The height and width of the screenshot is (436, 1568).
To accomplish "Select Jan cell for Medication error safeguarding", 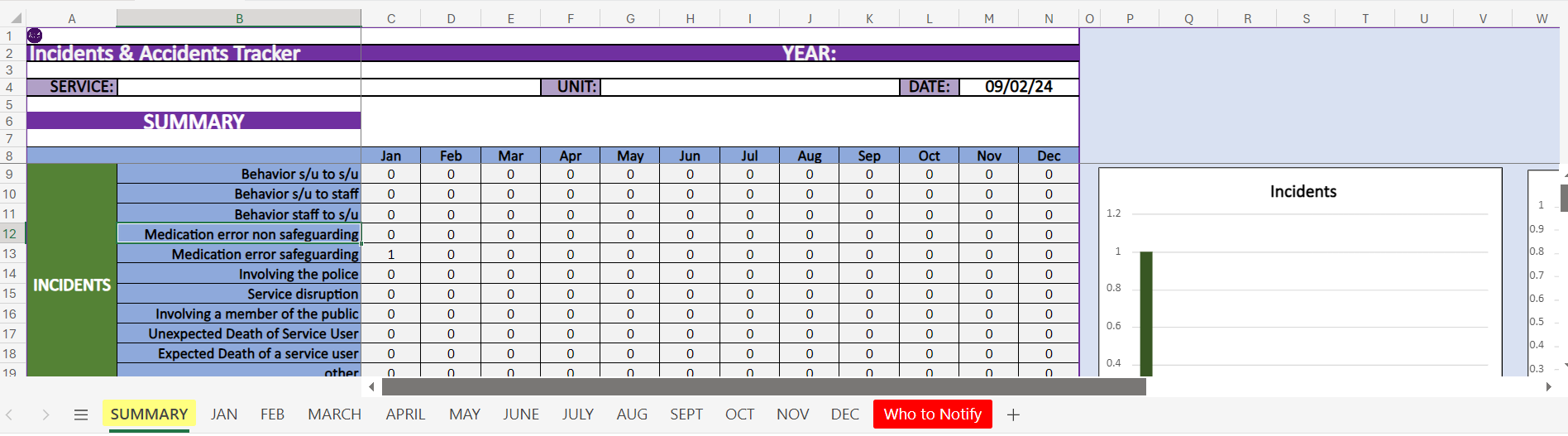I will coord(390,254).
